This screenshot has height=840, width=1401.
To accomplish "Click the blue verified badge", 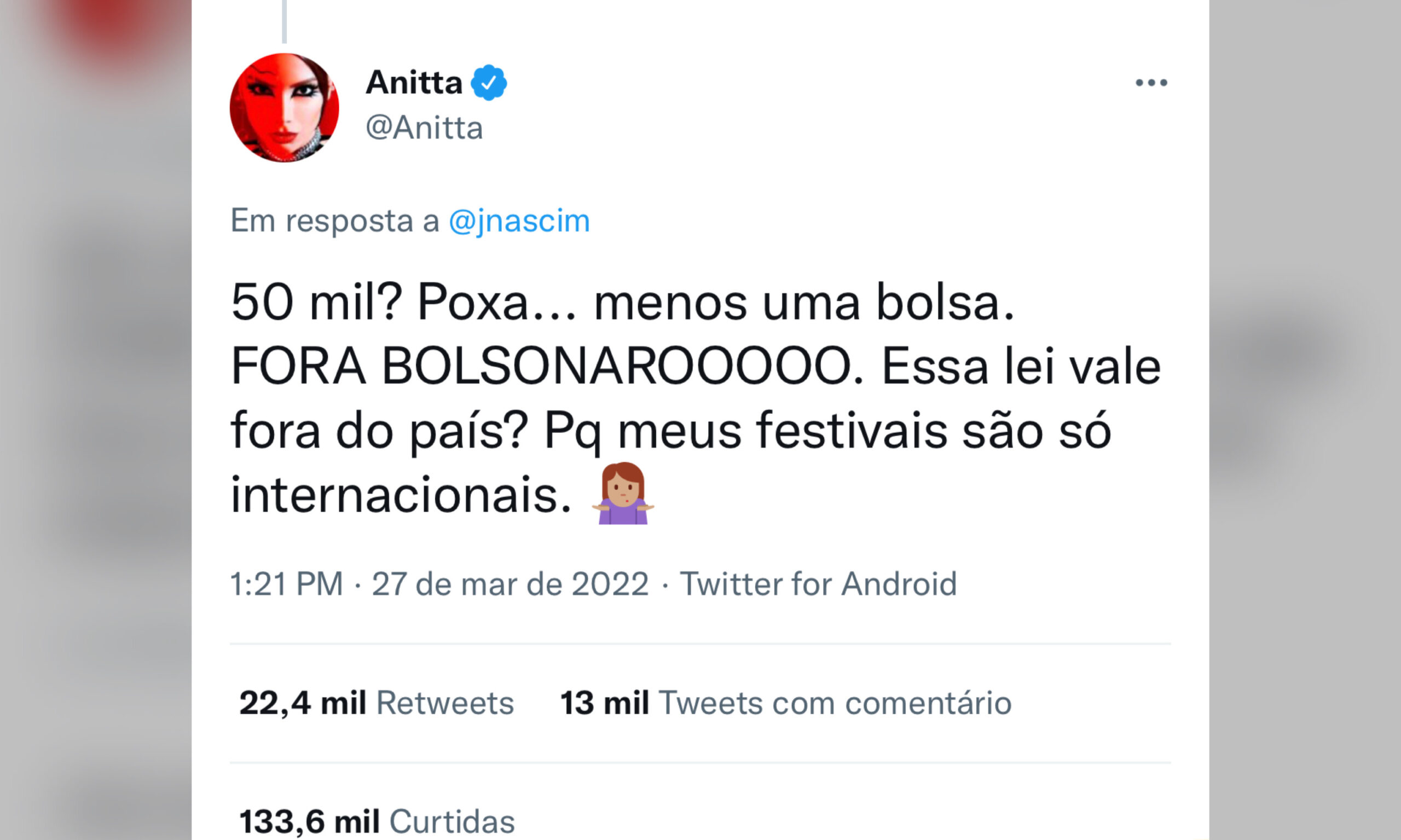I will pos(489,83).
